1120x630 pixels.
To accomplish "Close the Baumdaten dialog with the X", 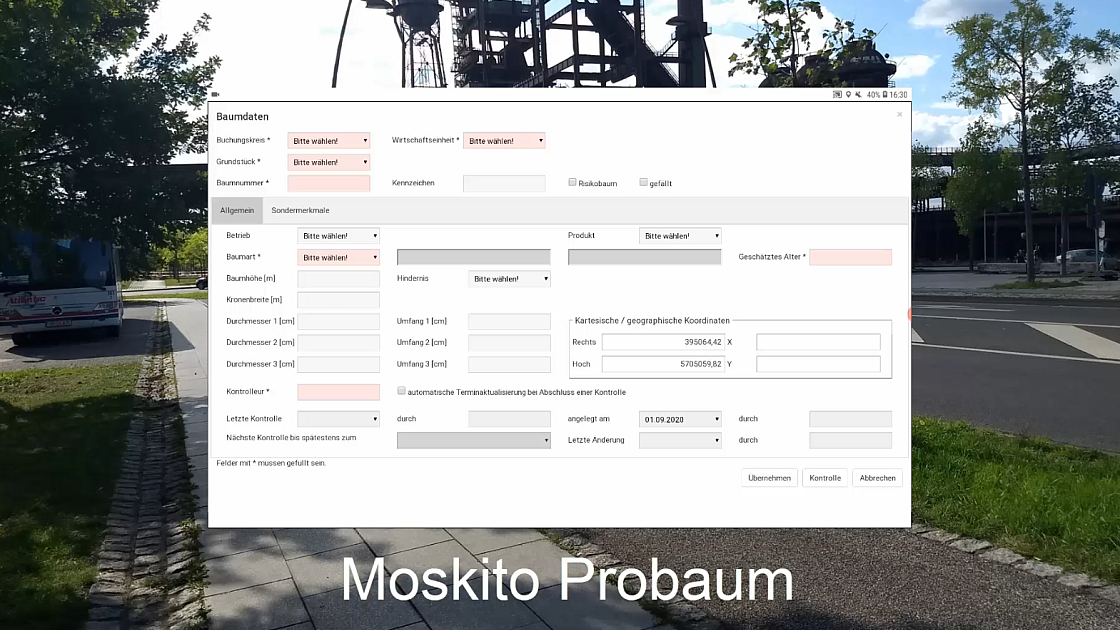I will [x=899, y=115].
